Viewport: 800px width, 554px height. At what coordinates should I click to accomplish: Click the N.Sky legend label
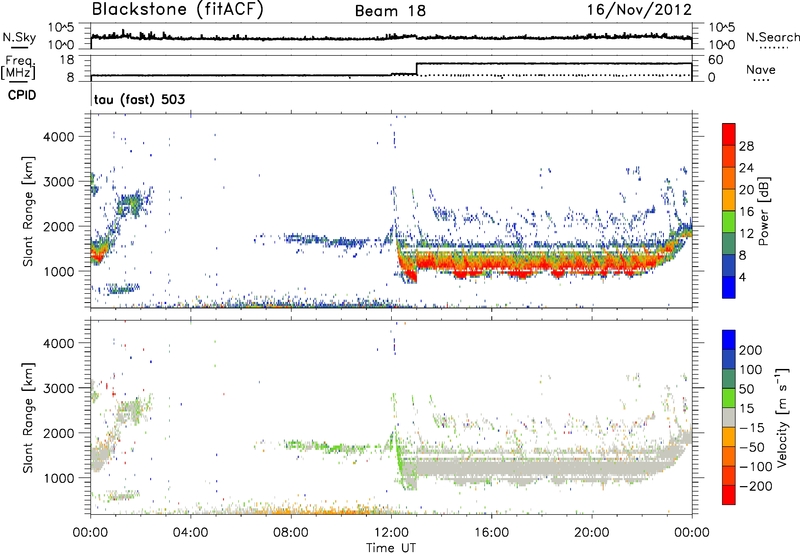click(x=19, y=37)
